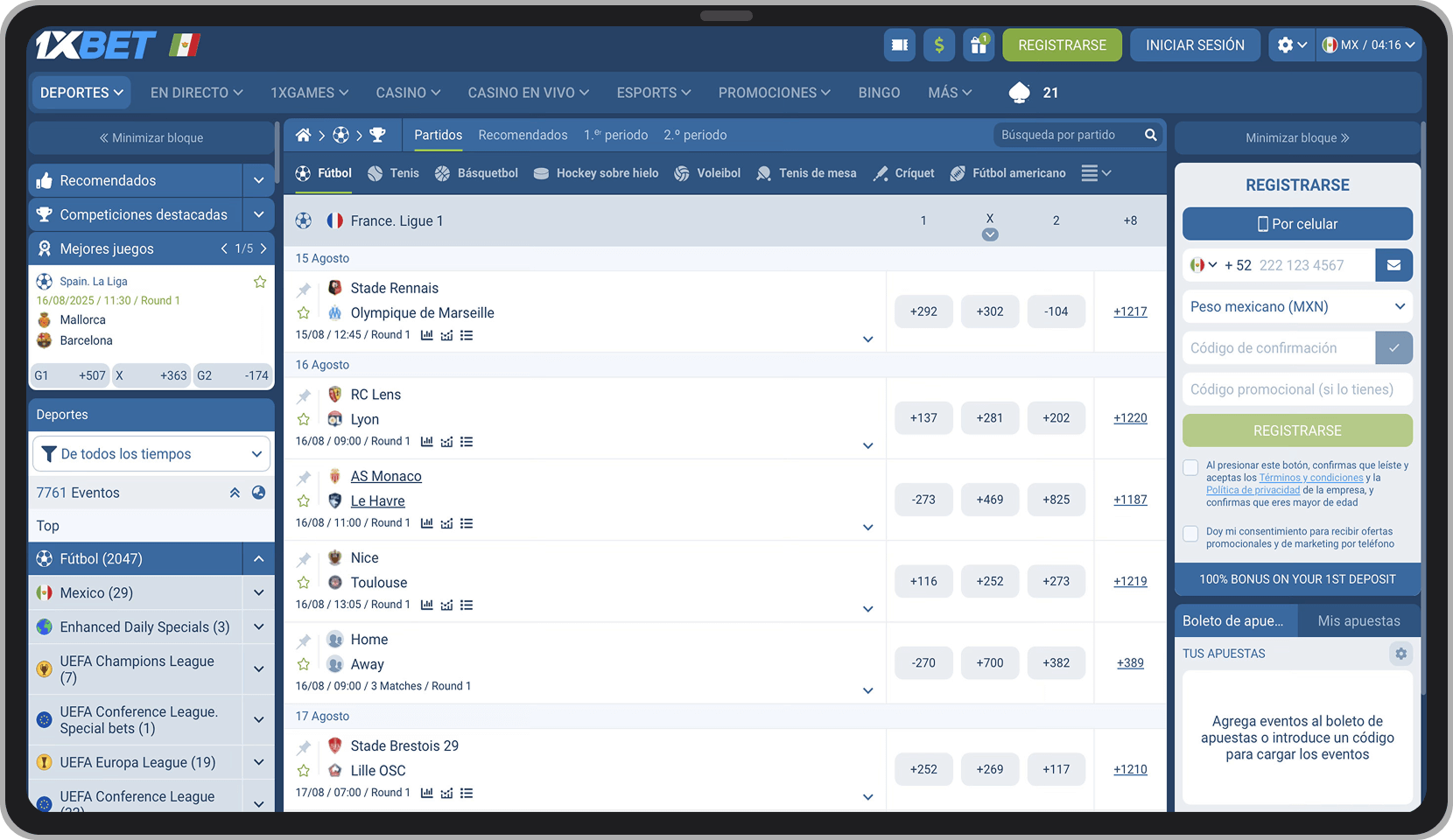This screenshot has height=840, width=1453.
Task: Collapse all sports list double-chevron icon
Action: click(235, 493)
